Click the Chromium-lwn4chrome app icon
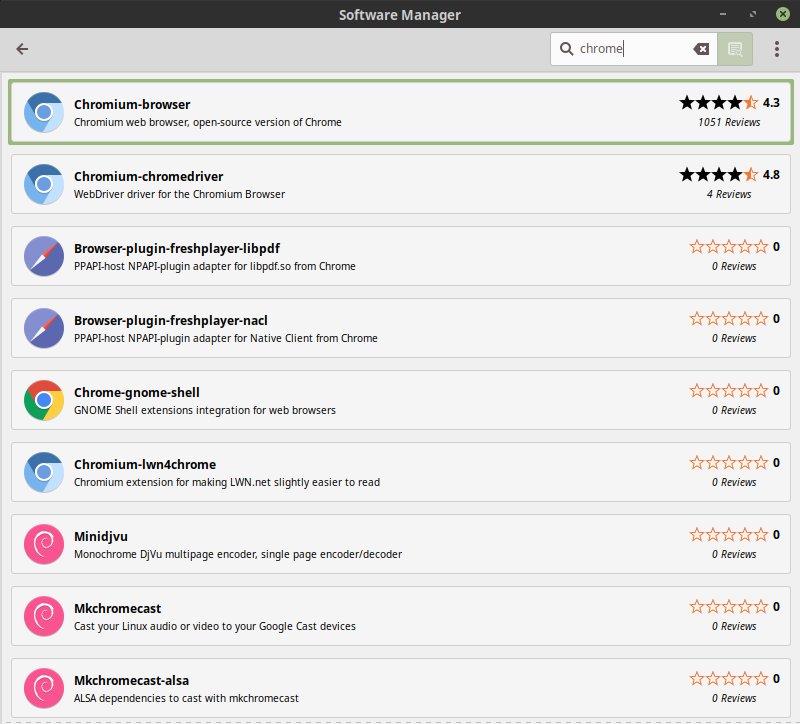Screen dimensions: 800x724 click(x=43, y=472)
